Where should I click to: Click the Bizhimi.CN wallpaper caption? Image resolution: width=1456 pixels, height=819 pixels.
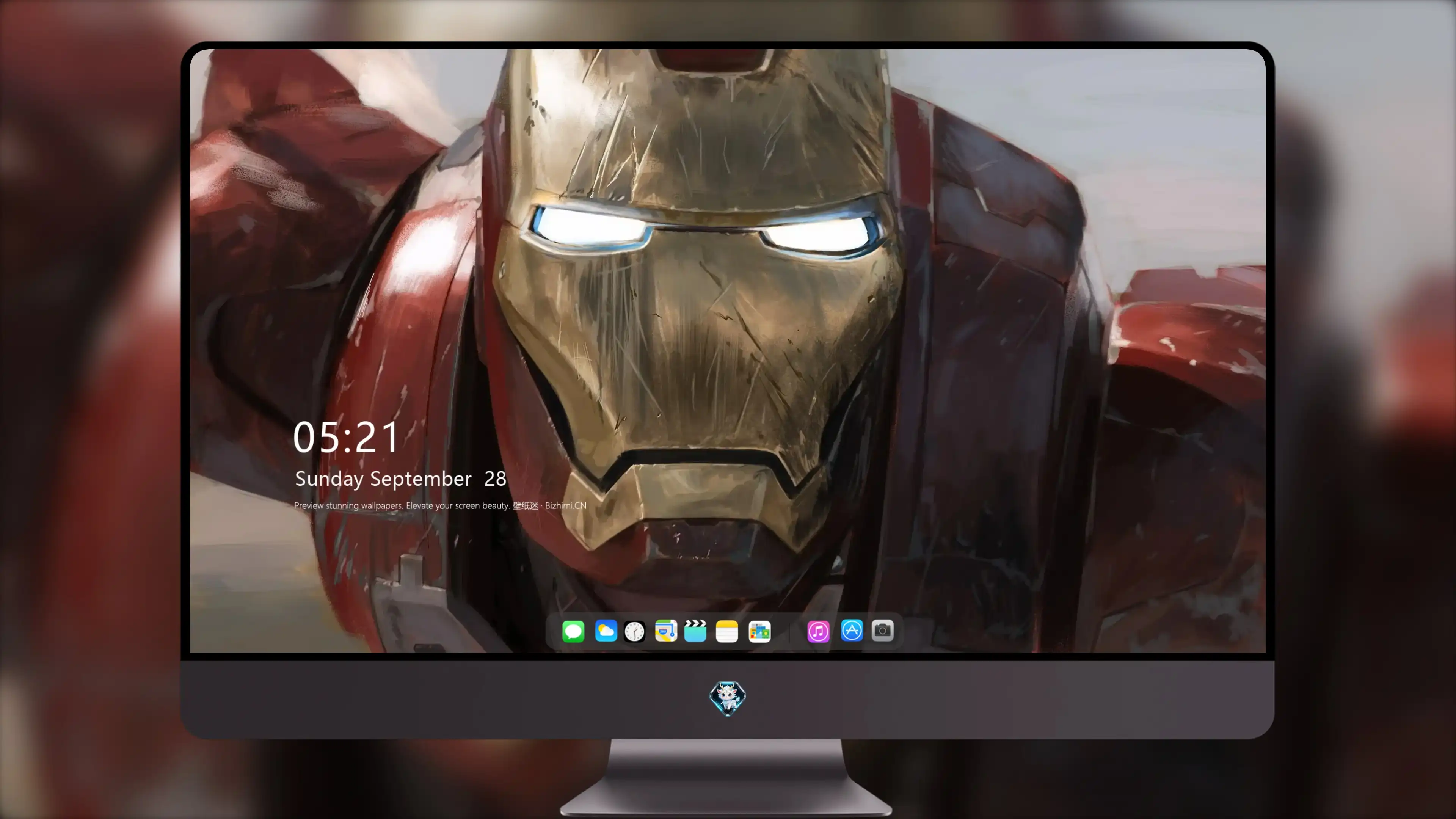[x=440, y=505]
